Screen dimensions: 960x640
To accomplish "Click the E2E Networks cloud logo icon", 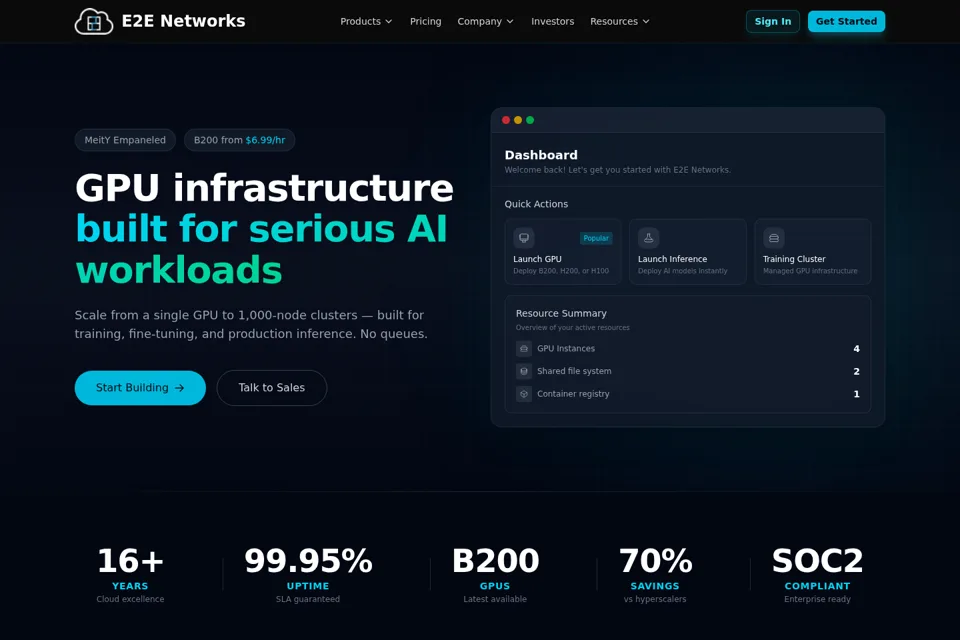I will pos(94,21).
